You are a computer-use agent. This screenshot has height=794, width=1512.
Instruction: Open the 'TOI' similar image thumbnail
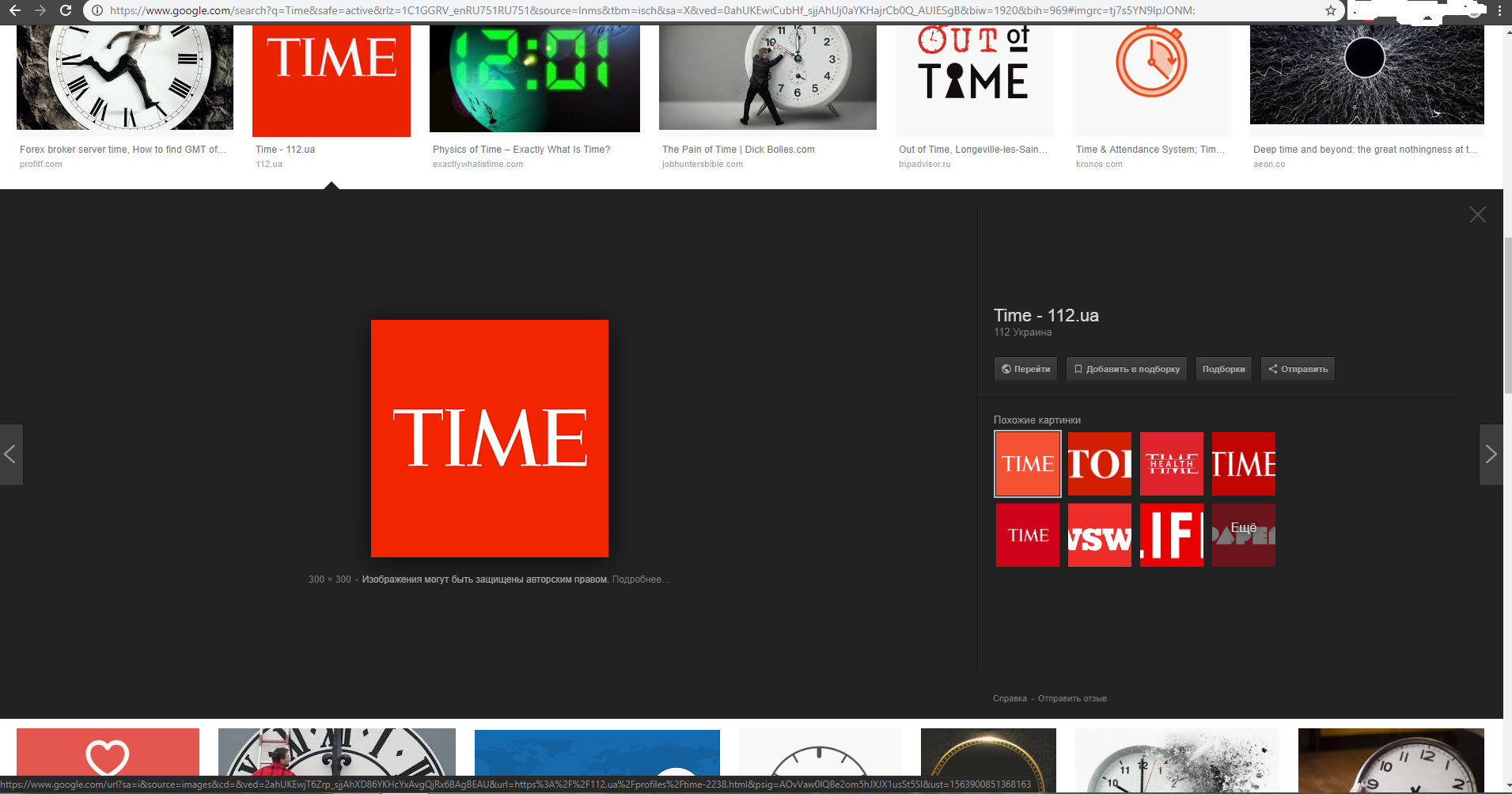click(x=1100, y=464)
